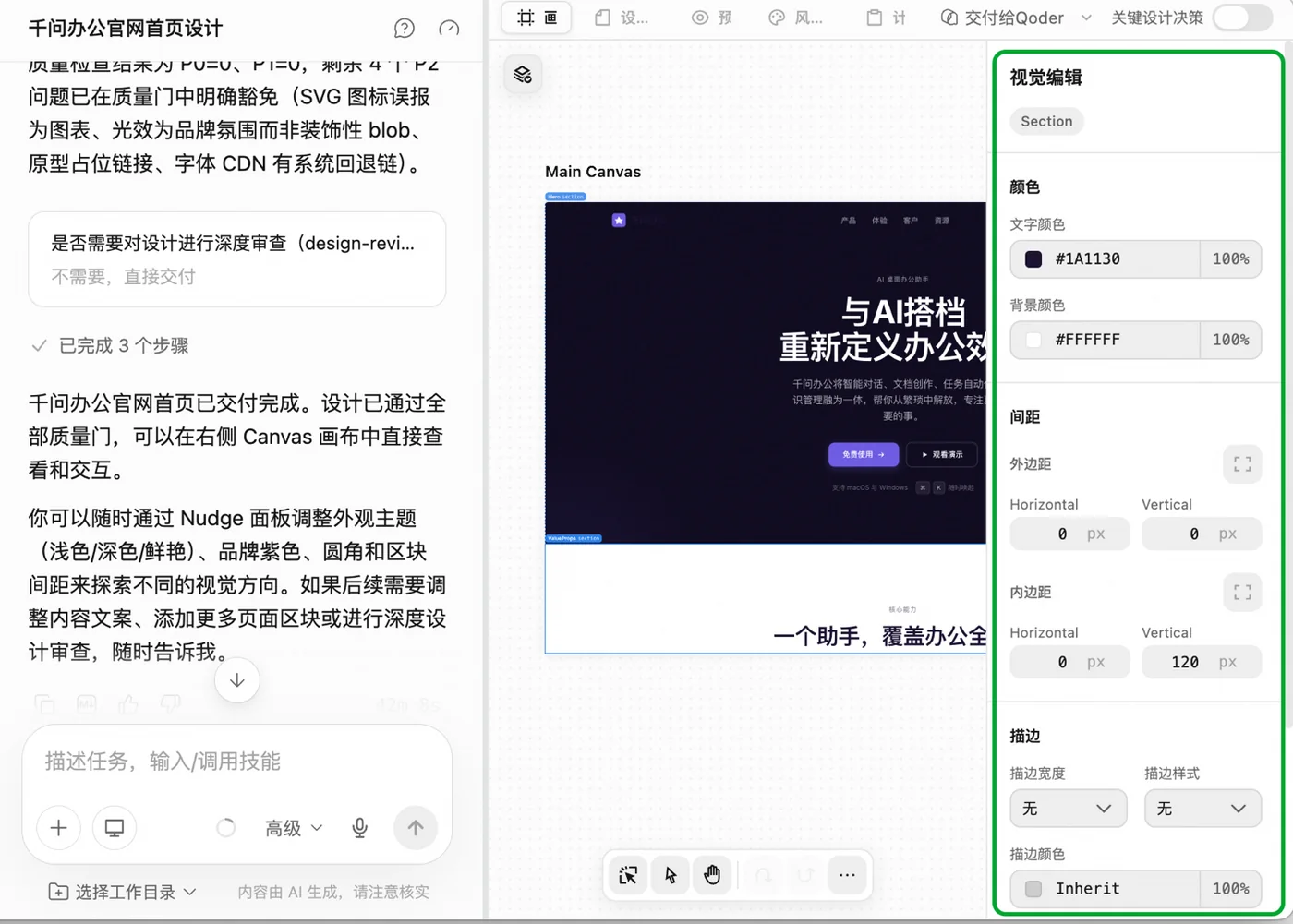Open the 高级 mode dropdown
The height and width of the screenshot is (924, 1293).
[294, 828]
